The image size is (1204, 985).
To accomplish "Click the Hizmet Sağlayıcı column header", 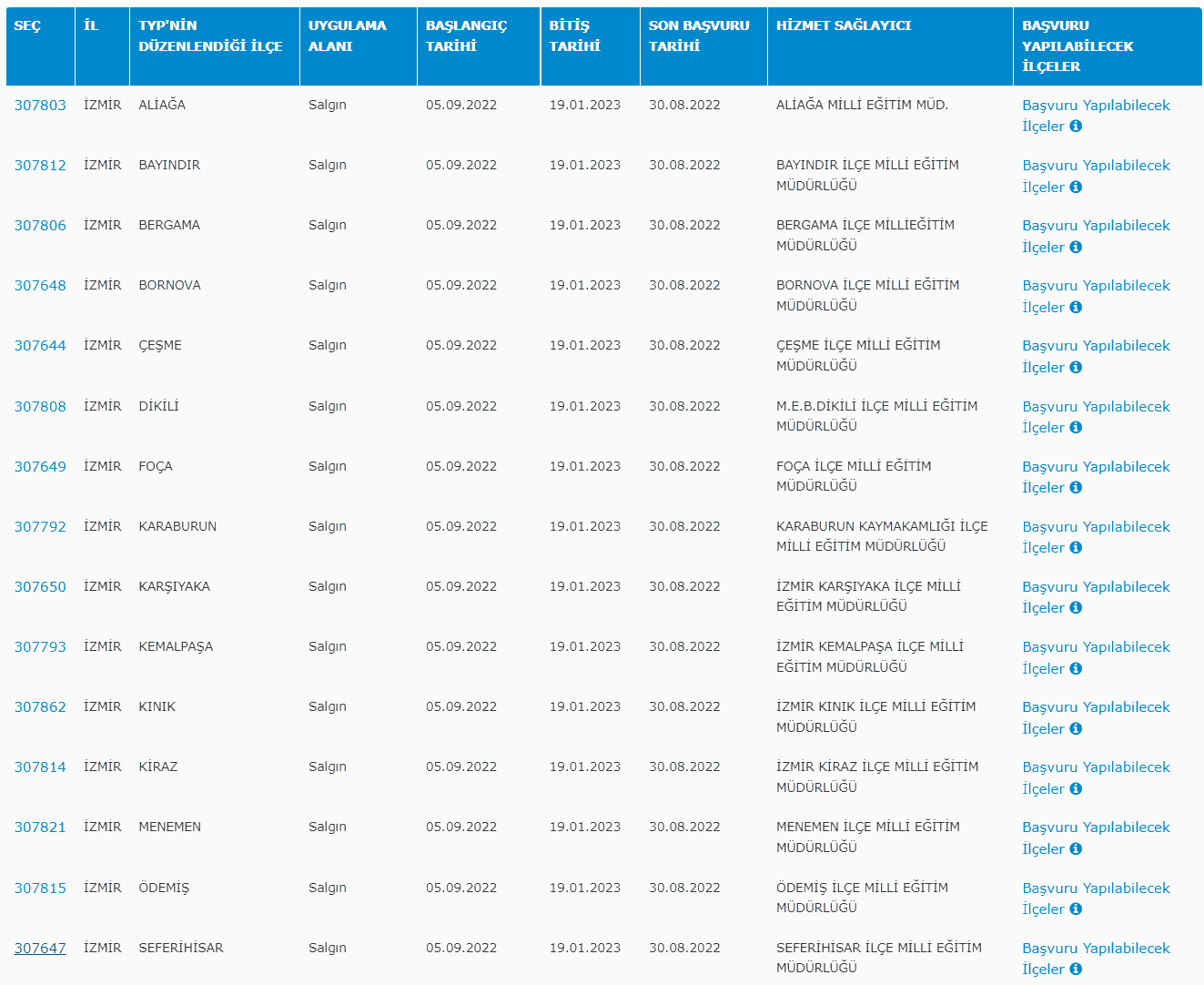I will coord(844,25).
